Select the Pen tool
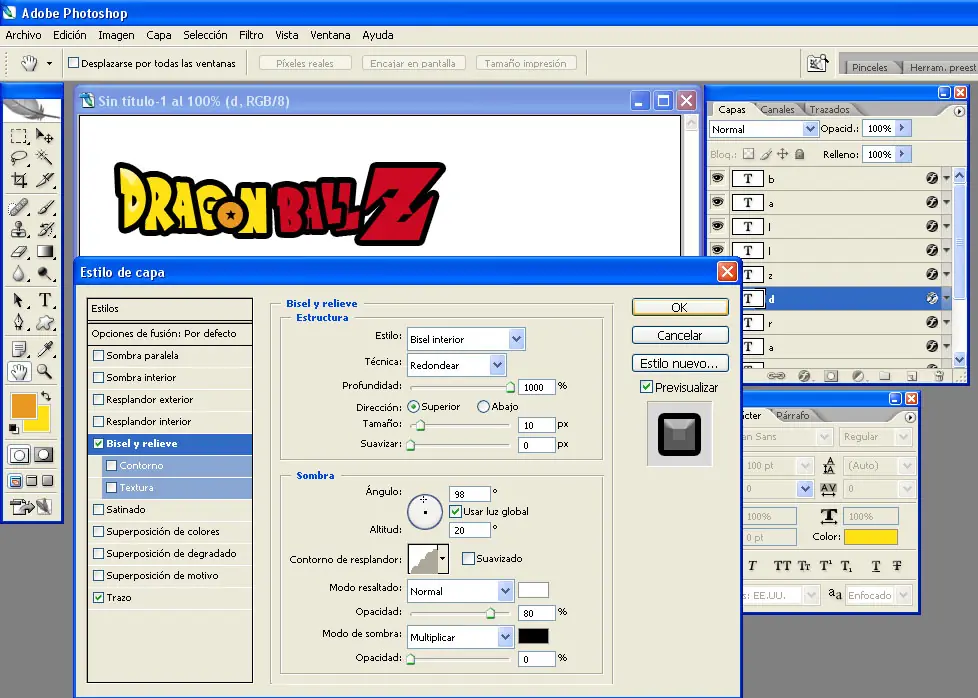The height and width of the screenshot is (698, 978). click(x=19, y=322)
